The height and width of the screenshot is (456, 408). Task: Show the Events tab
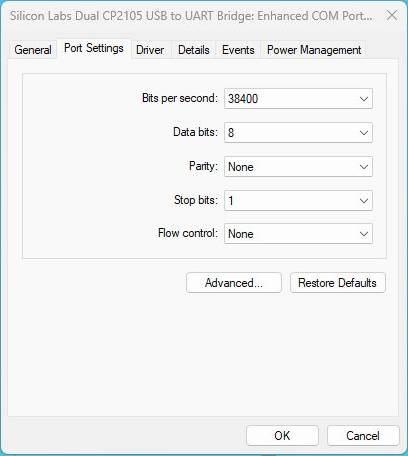click(x=238, y=50)
